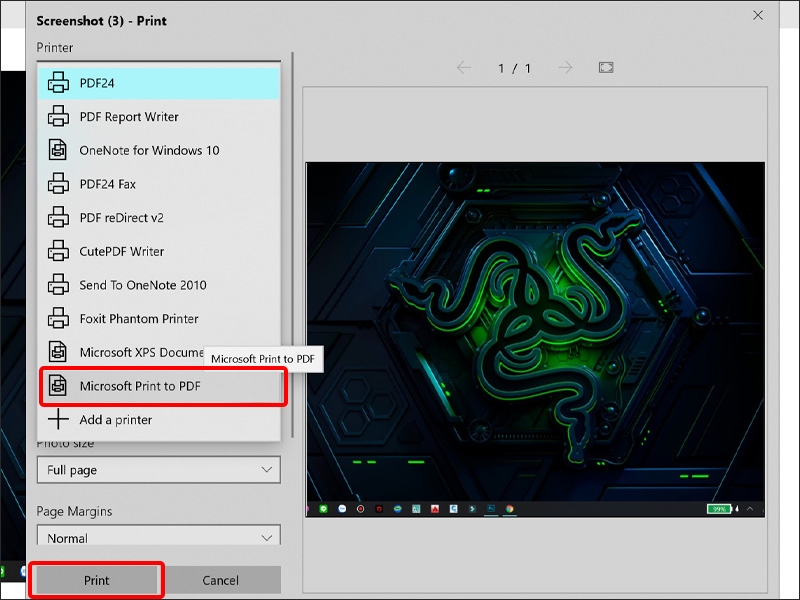The image size is (800, 600).
Task: Select CutePDF Writer printer
Action: 159,252
